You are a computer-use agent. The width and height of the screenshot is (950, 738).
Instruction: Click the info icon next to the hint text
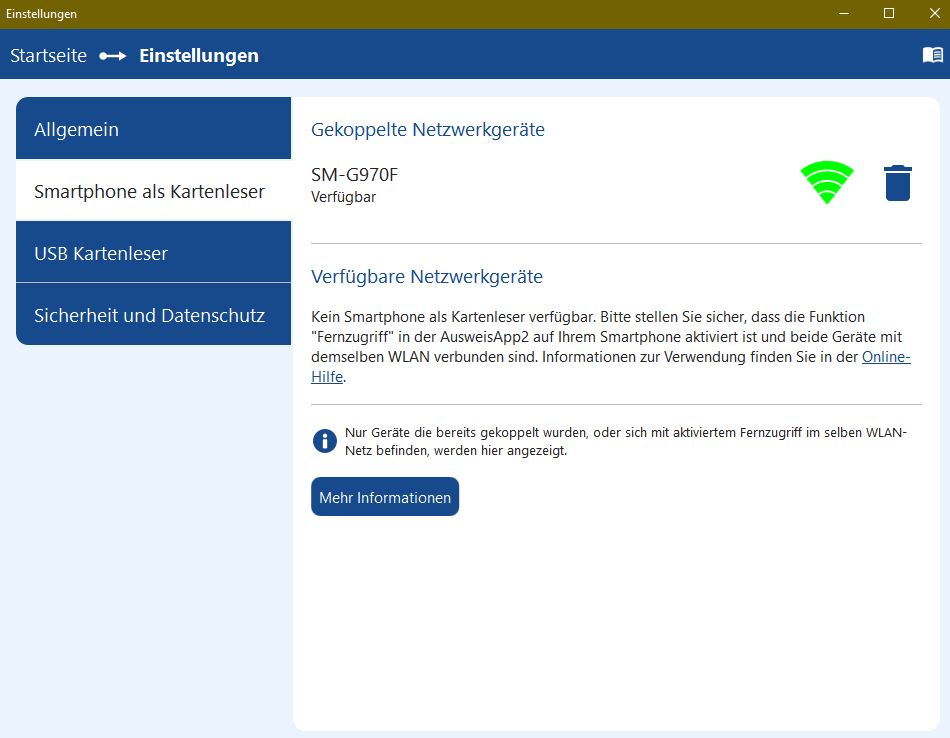324,440
